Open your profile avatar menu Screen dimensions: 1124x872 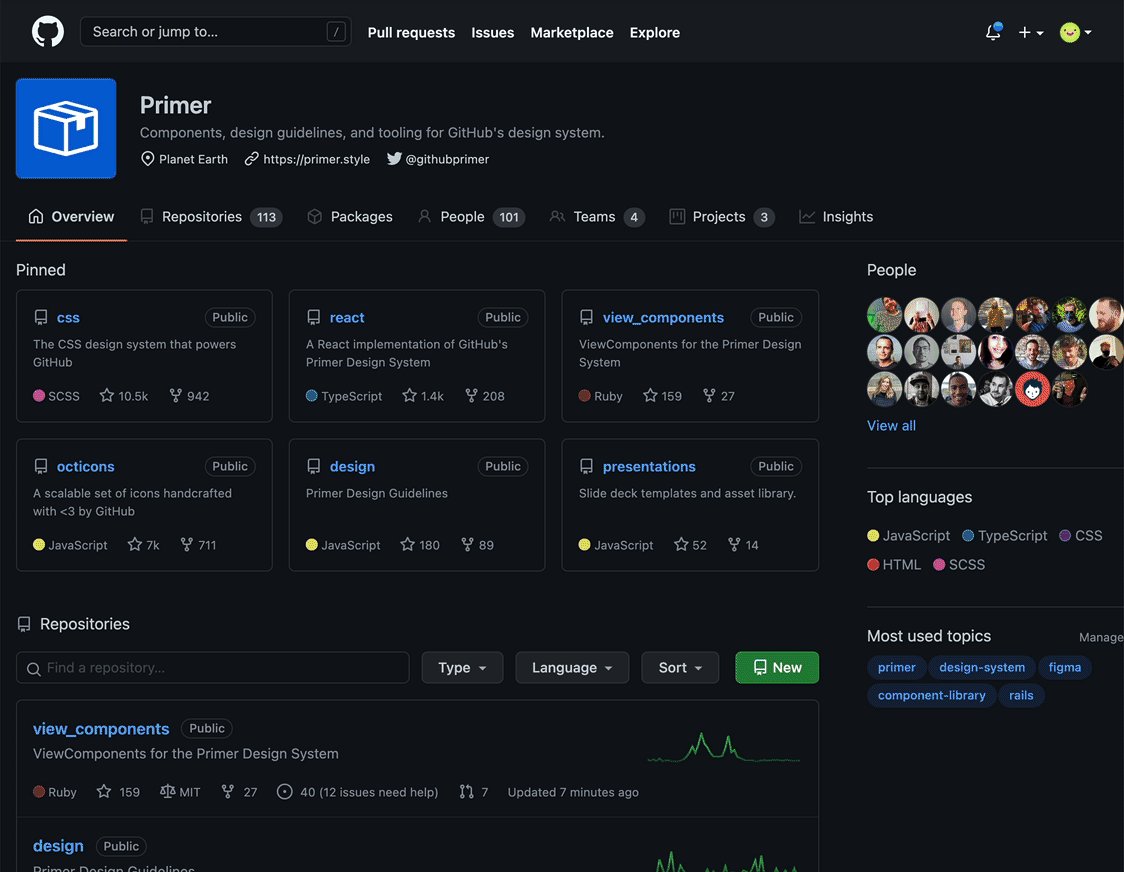click(x=1073, y=32)
